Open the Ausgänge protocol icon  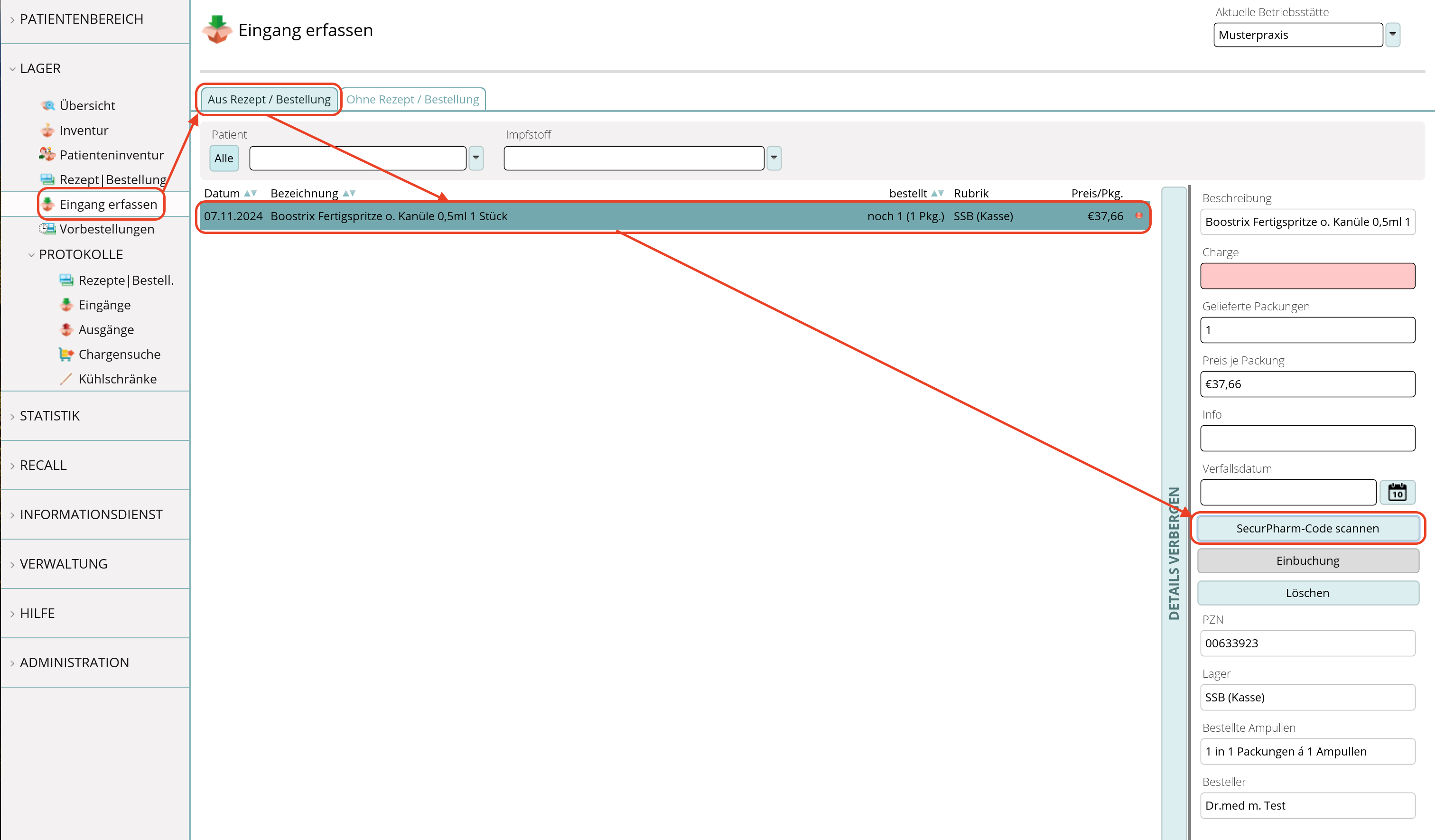(66, 330)
